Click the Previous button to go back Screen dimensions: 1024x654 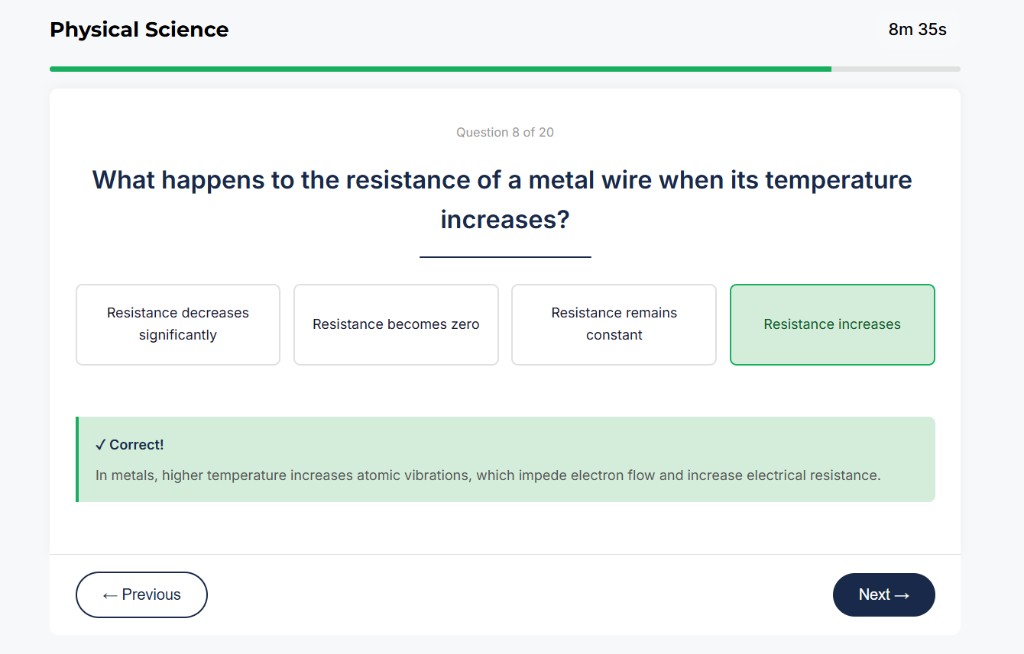141,594
